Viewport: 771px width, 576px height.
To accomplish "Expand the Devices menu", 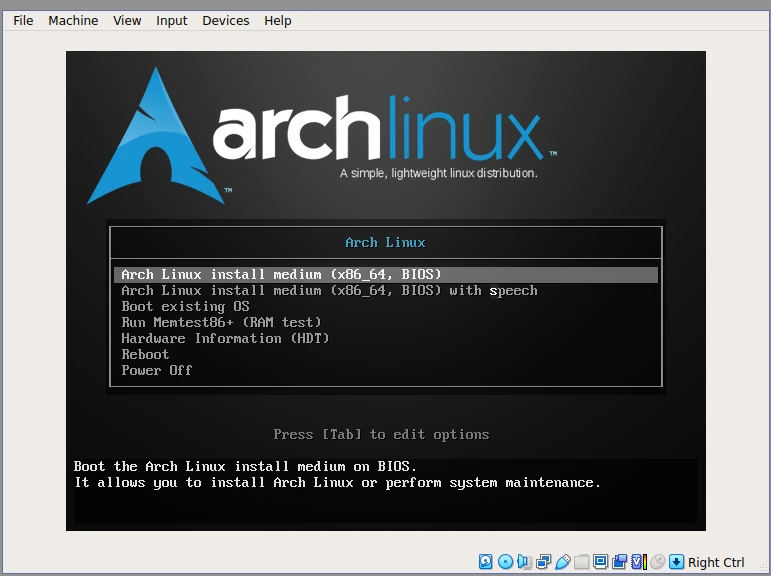I will tap(225, 20).
